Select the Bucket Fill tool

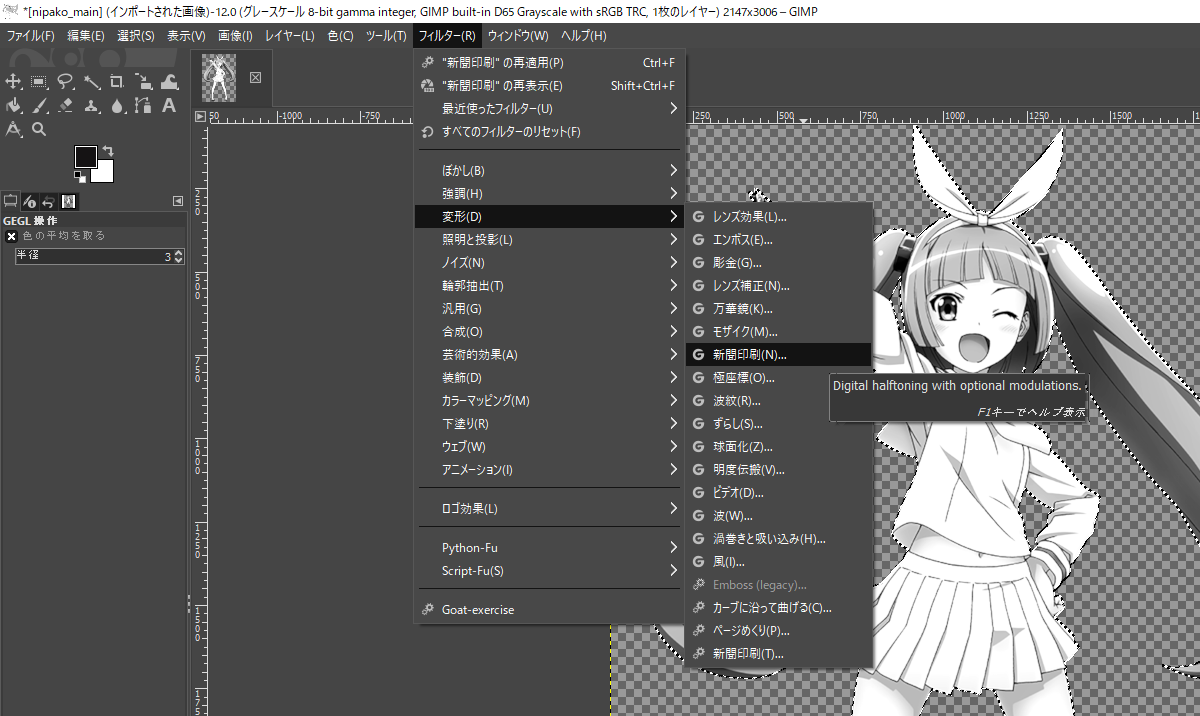pyautogui.click(x=14, y=106)
